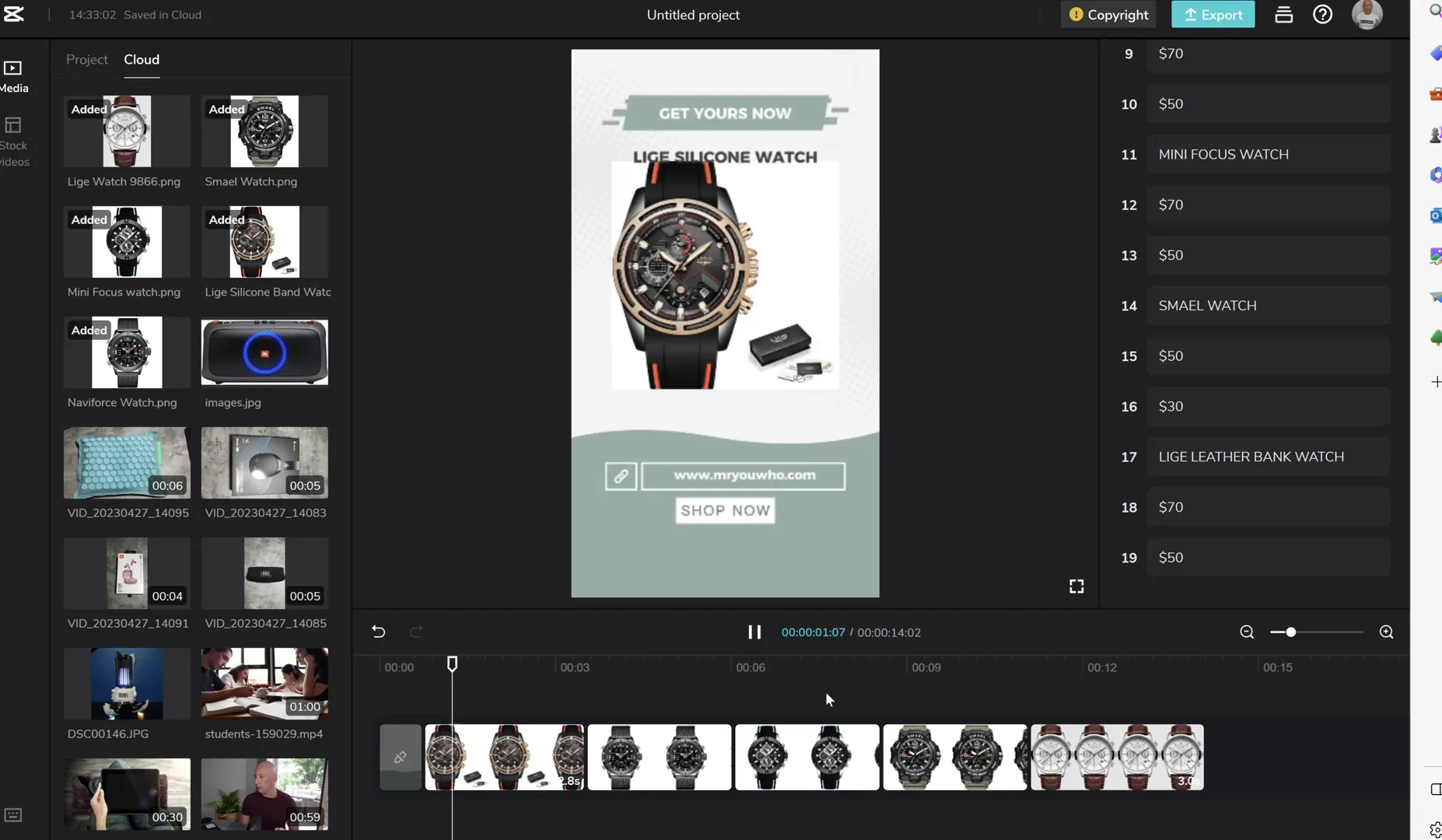Select the Mini Focus clip on timeline
Viewport: 1442px width, 840px height.
[x=807, y=758]
